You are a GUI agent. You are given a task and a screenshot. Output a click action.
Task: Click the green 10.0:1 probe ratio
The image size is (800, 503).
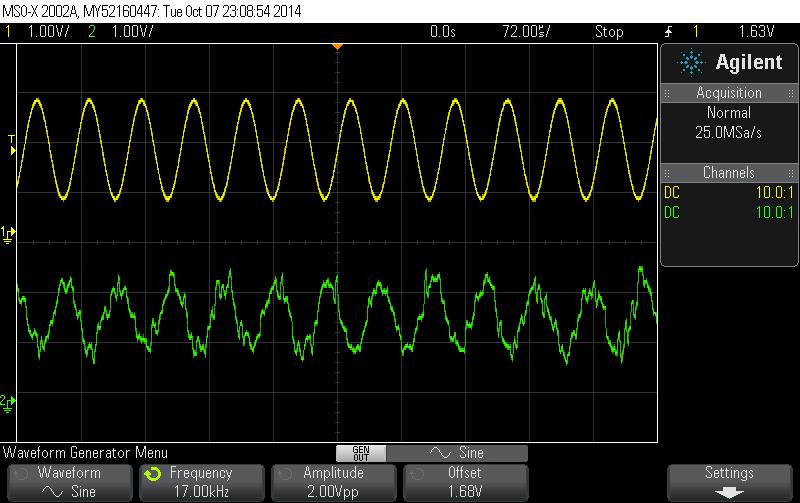[x=774, y=212]
